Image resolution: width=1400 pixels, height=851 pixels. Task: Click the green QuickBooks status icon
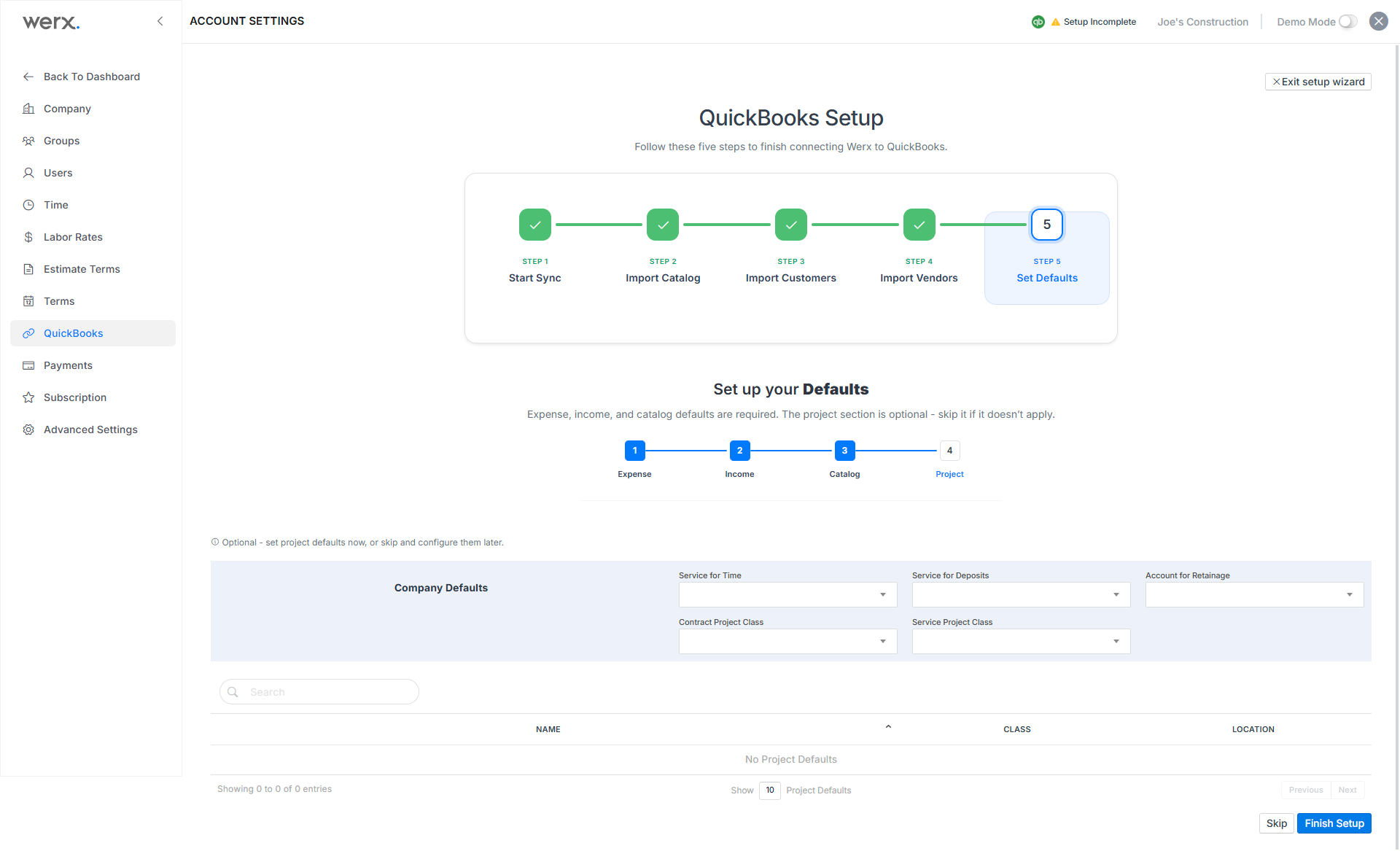point(1038,22)
